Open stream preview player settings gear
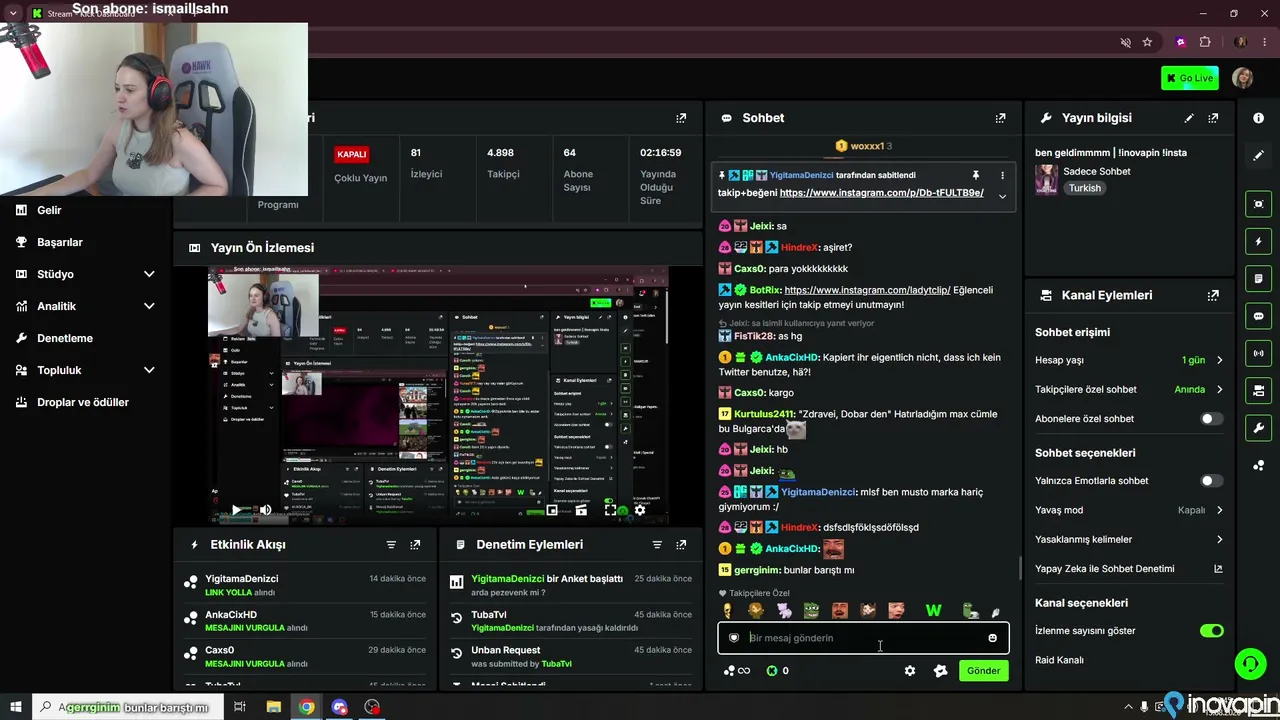This screenshot has height=720, width=1280. pos(640,510)
